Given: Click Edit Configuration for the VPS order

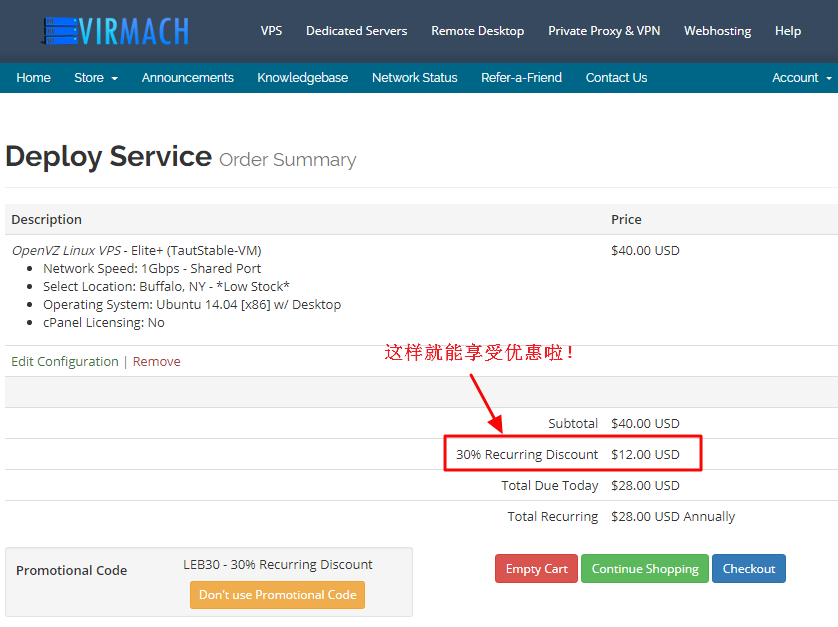Looking at the screenshot, I should point(64,361).
